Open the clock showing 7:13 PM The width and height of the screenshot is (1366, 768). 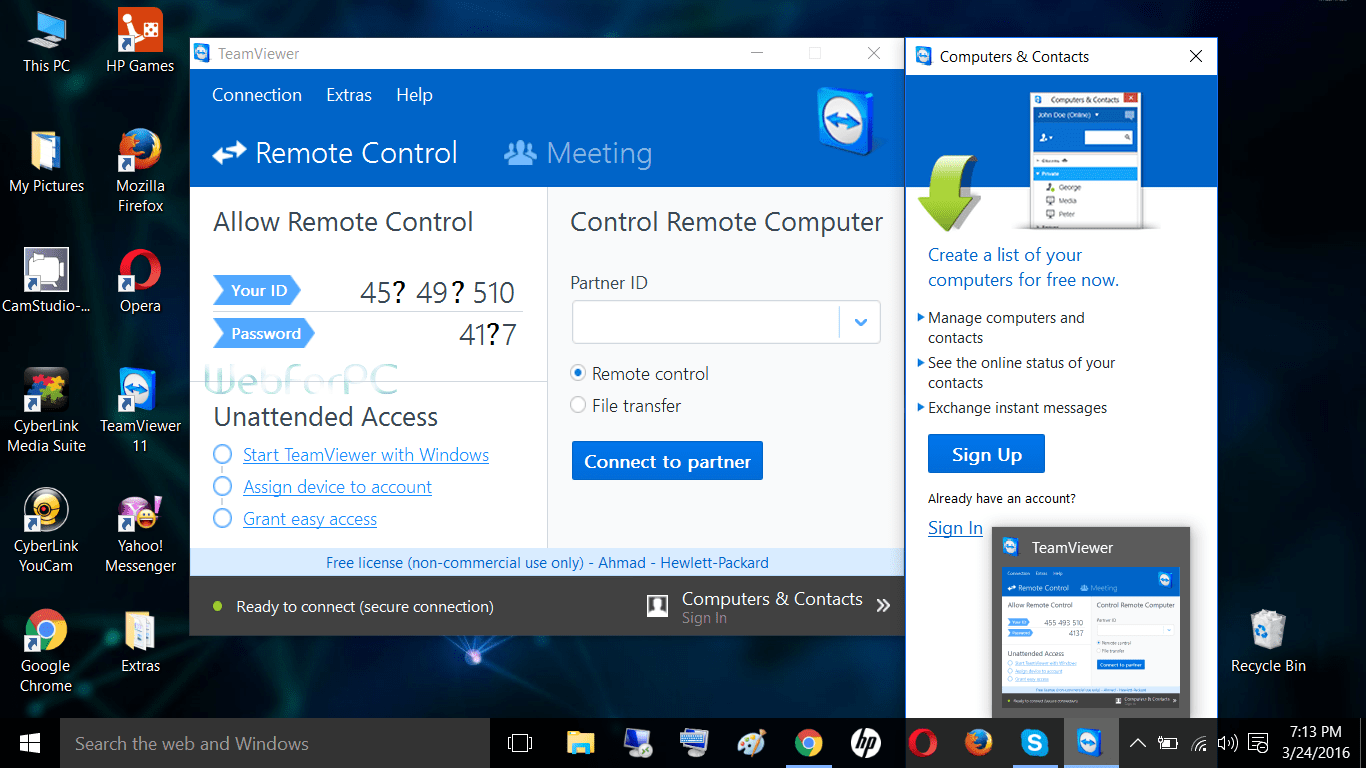1316,743
